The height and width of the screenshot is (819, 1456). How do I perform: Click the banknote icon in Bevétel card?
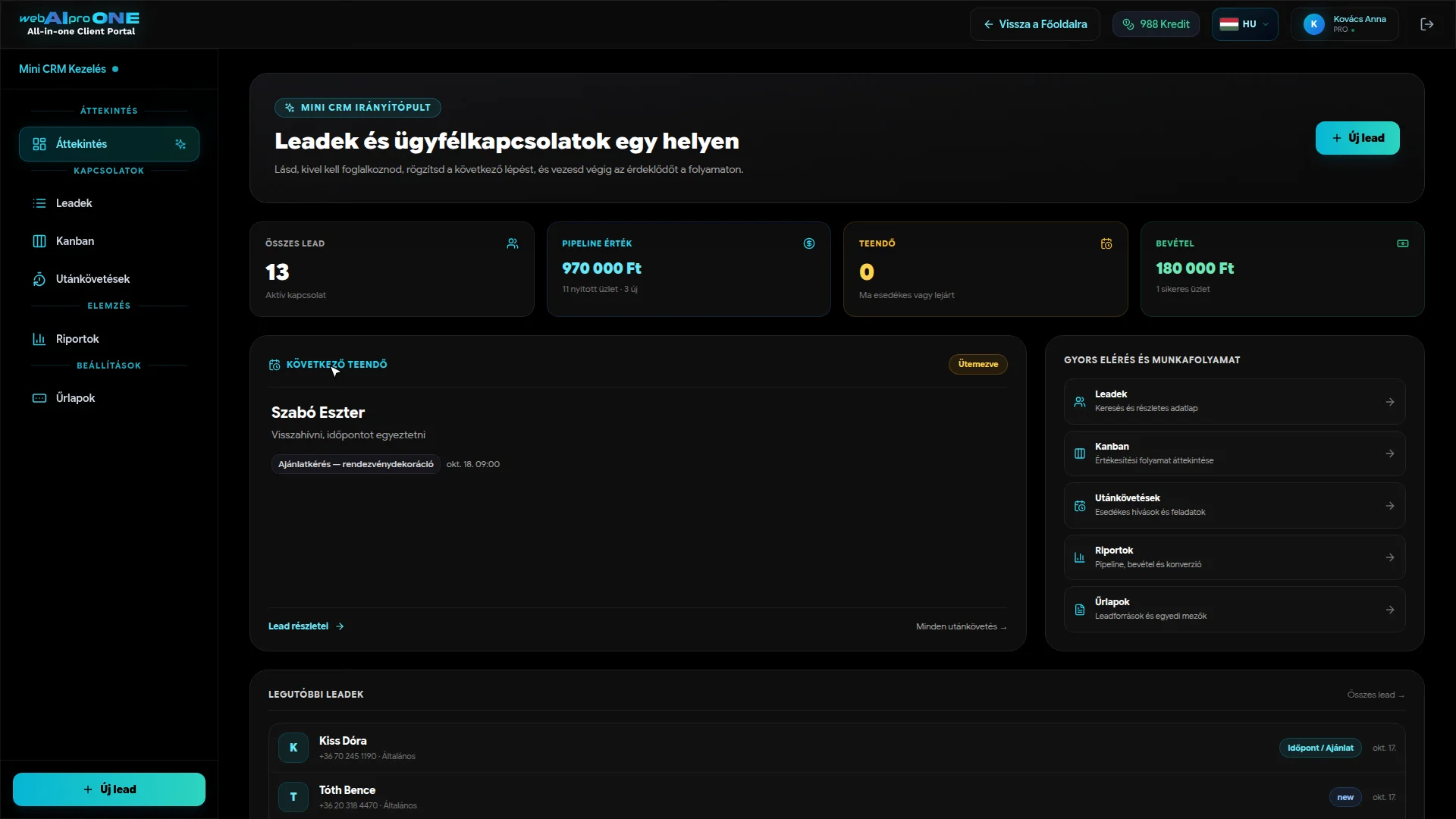[x=1403, y=243]
